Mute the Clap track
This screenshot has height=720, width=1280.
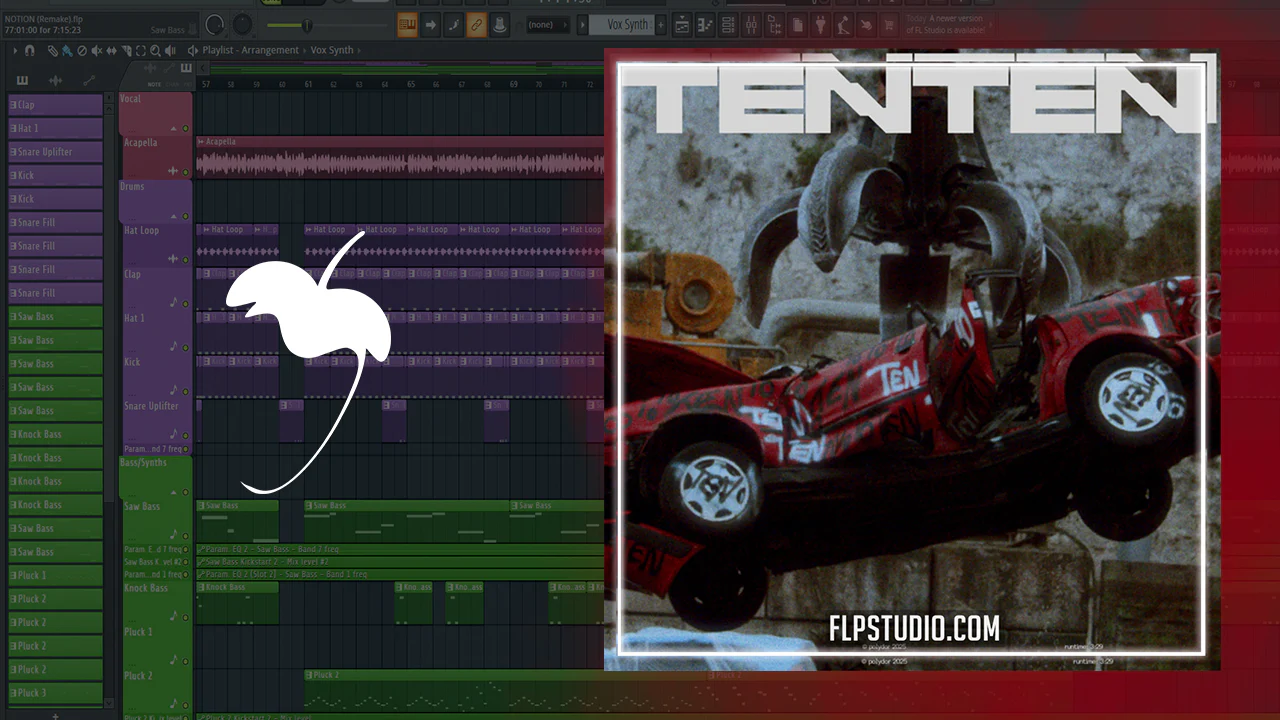185,303
